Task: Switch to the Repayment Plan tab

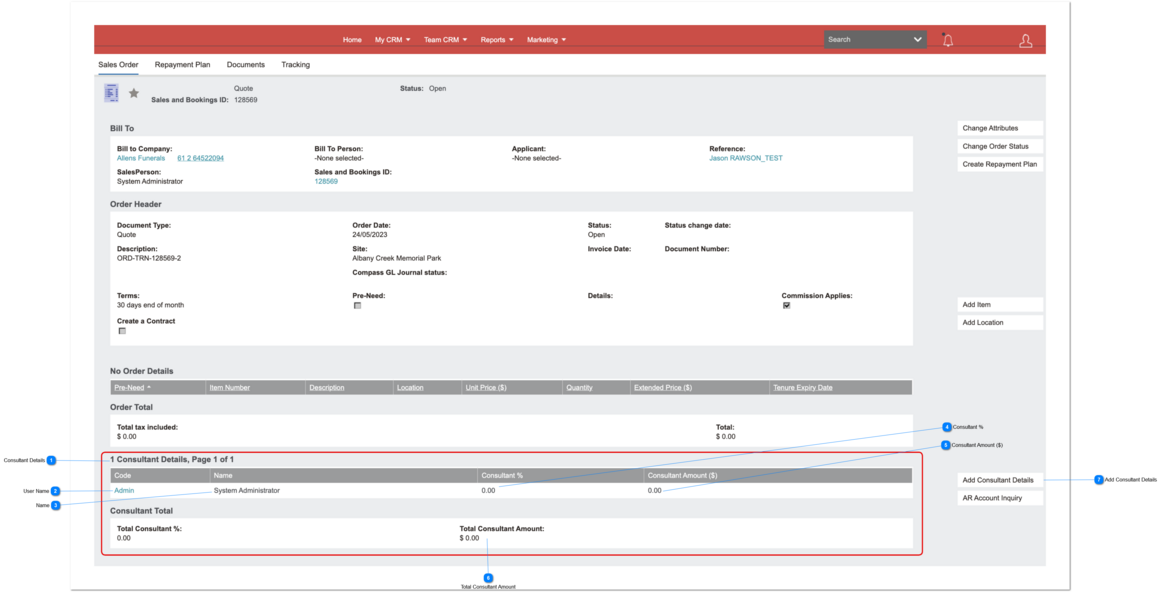Action: (182, 64)
